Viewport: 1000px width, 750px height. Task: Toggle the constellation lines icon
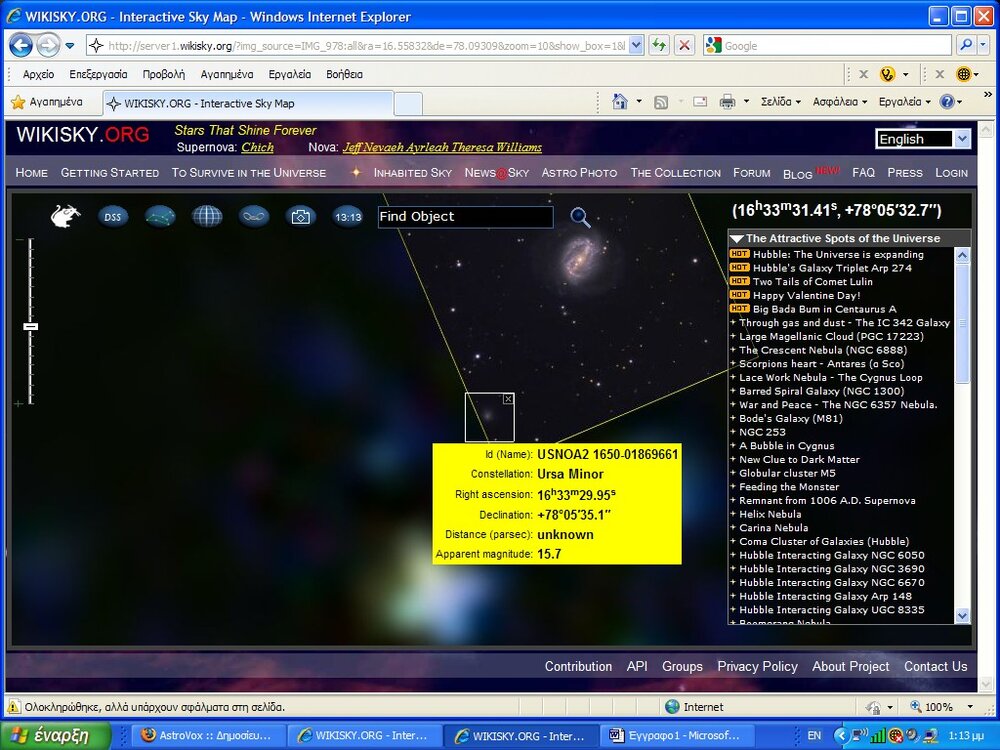click(160, 216)
